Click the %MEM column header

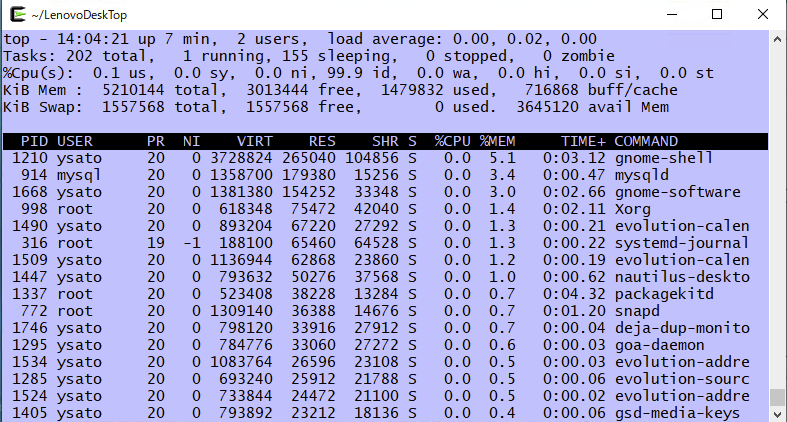coord(498,142)
